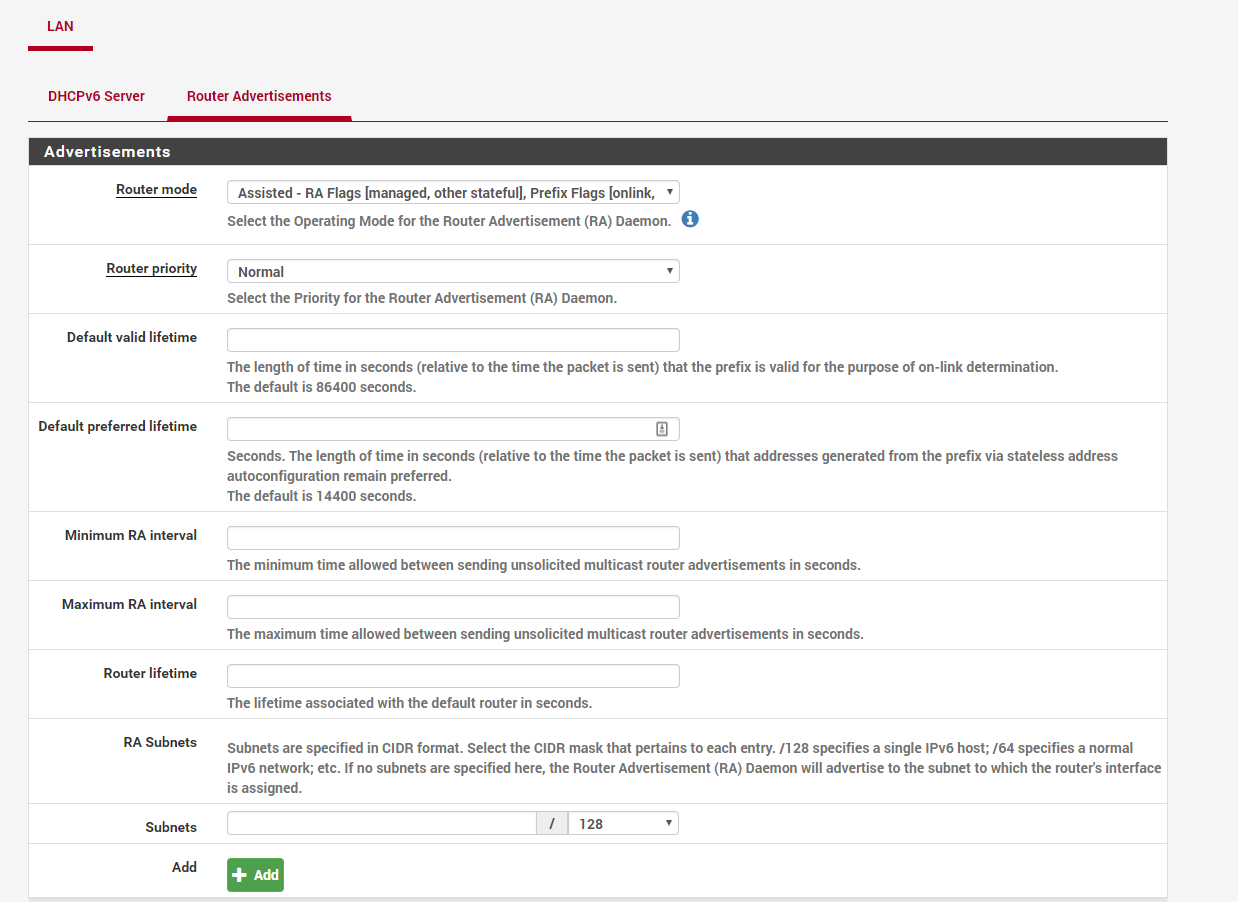
Task: Click the 'The default is 14400 seconds.' text
Action: pyautogui.click(x=322, y=496)
